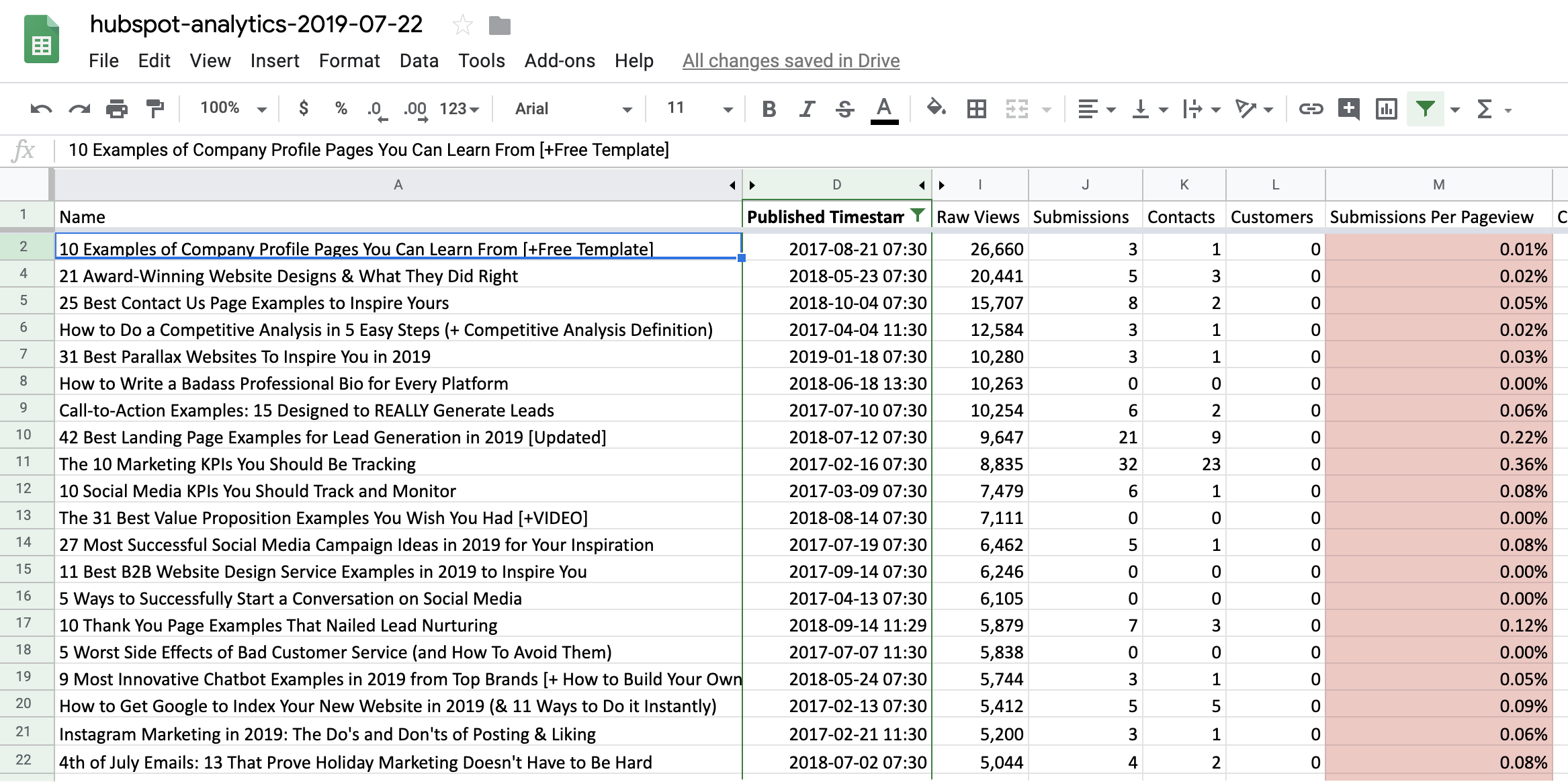Image resolution: width=1568 pixels, height=782 pixels.
Task: Click All changes saved in Drive link
Action: pyautogui.click(x=791, y=61)
